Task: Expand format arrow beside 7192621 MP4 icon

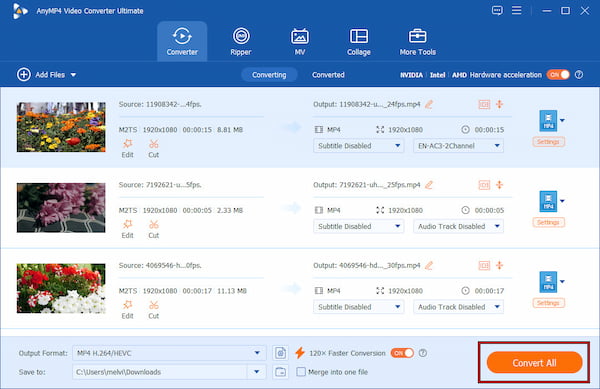Action: pos(562,201)
